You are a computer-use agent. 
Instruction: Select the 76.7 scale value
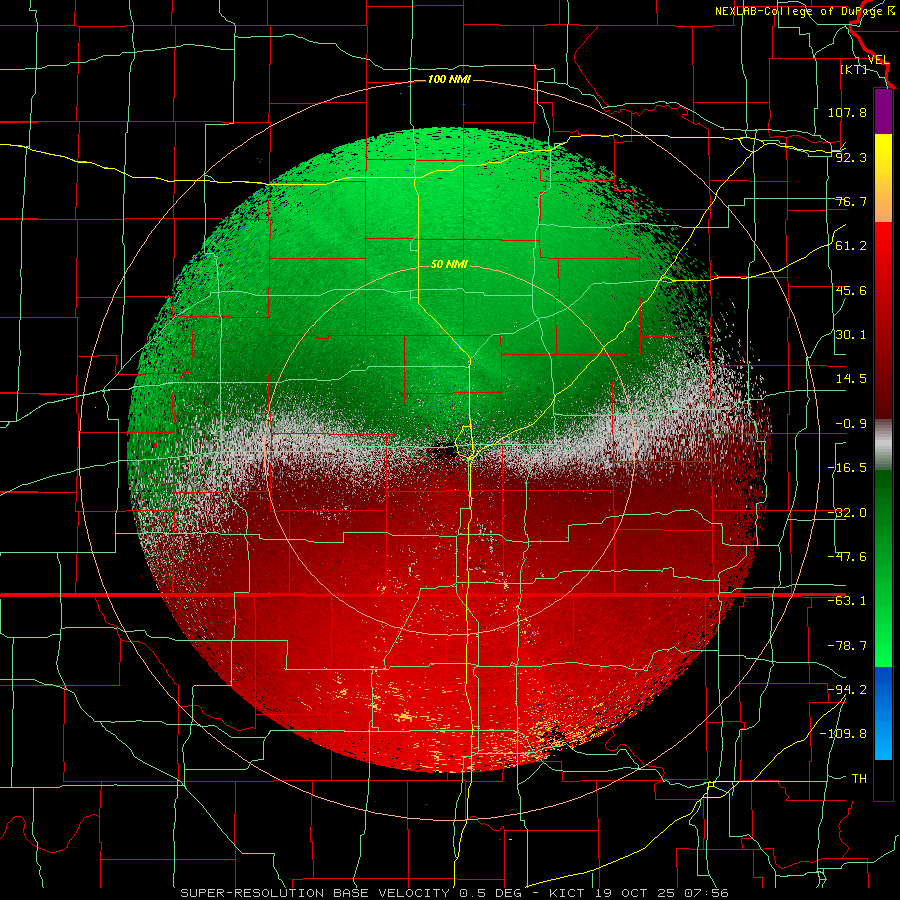click(x=851, y=201)
